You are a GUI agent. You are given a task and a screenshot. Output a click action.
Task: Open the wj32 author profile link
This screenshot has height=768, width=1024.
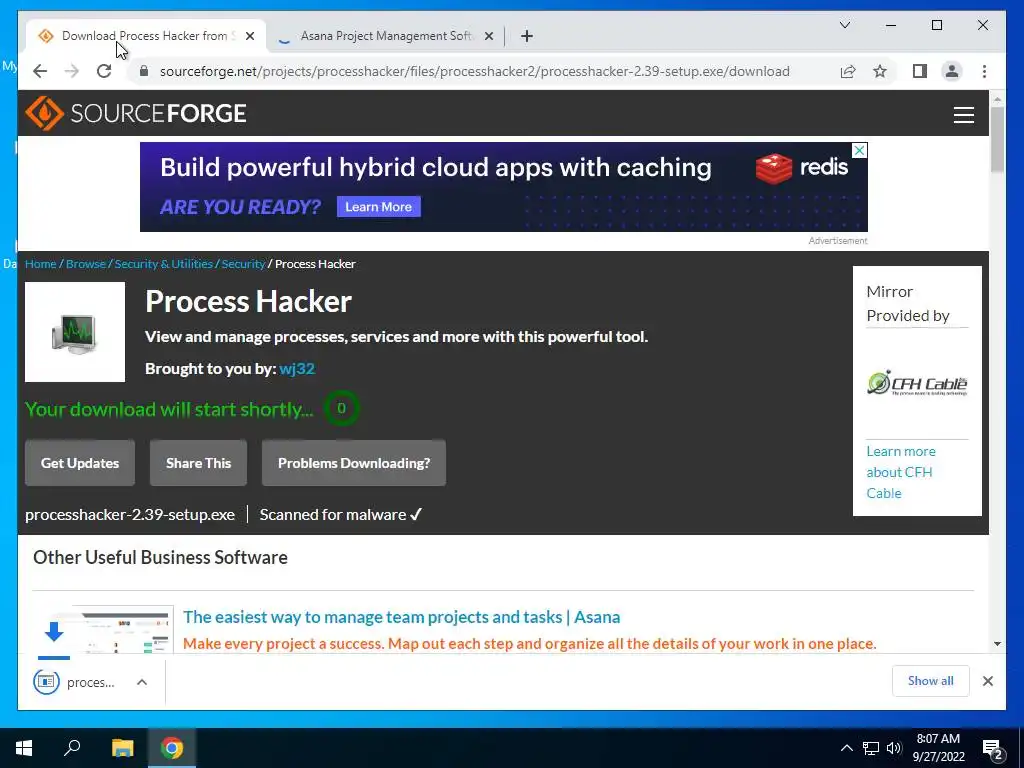coord(297,368)
